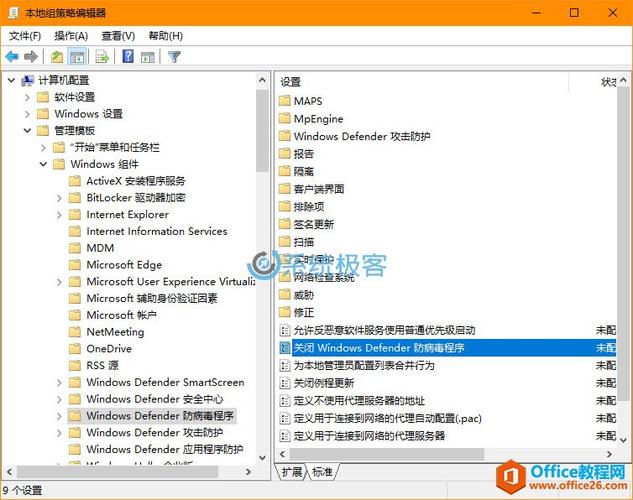
Task: Open the 修正 folder
Action: (x=304, y=312)
